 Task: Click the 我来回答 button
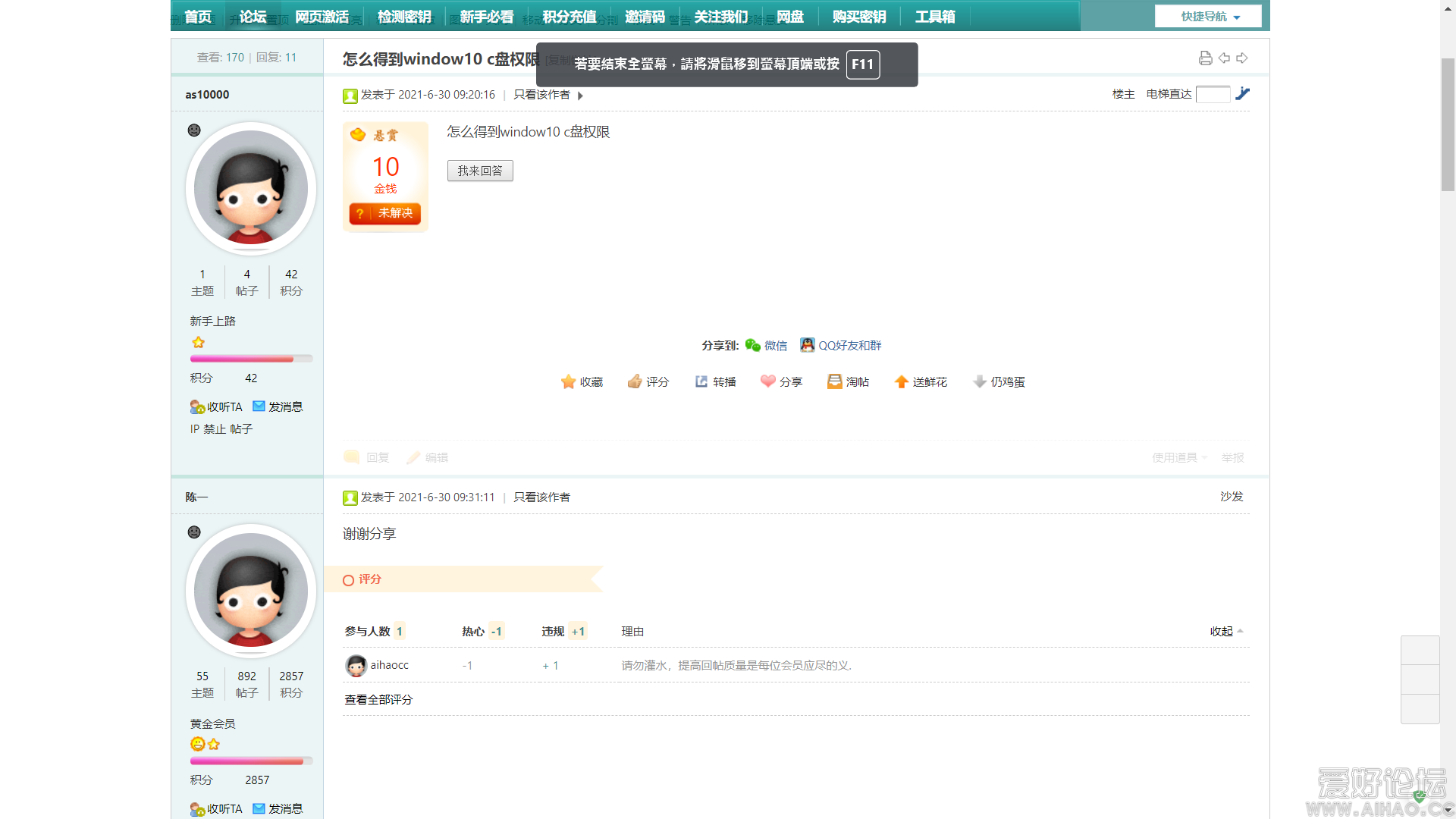coord(480,171)
